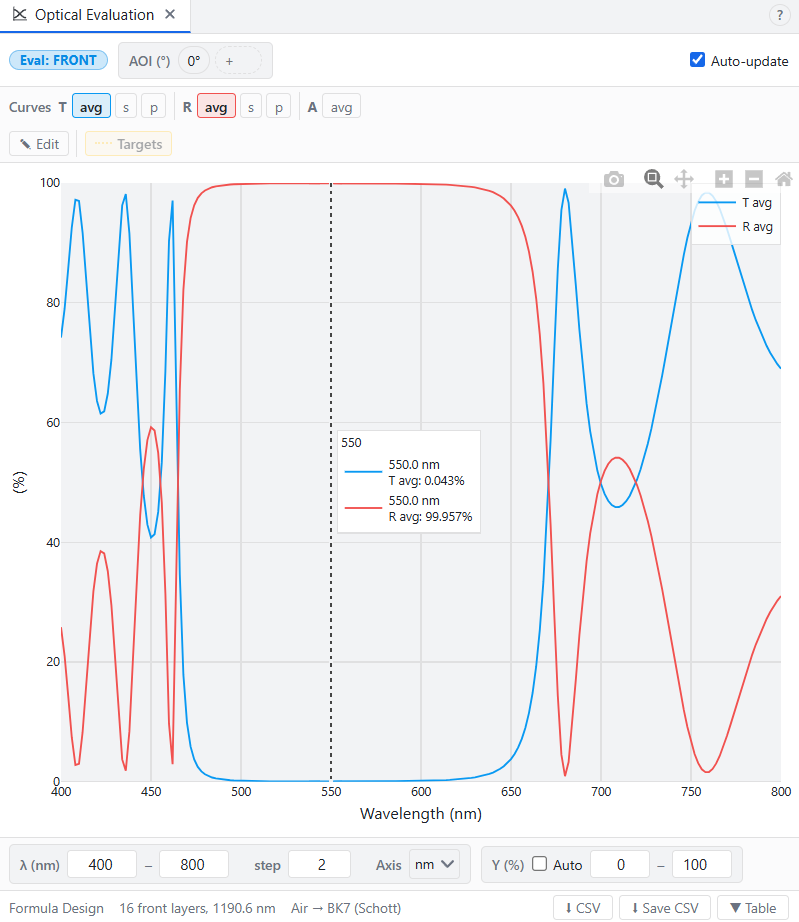Click the Save CSV button
Viewport: 799px width, 922px height.
pyautogui.click(x=664, y=908)
